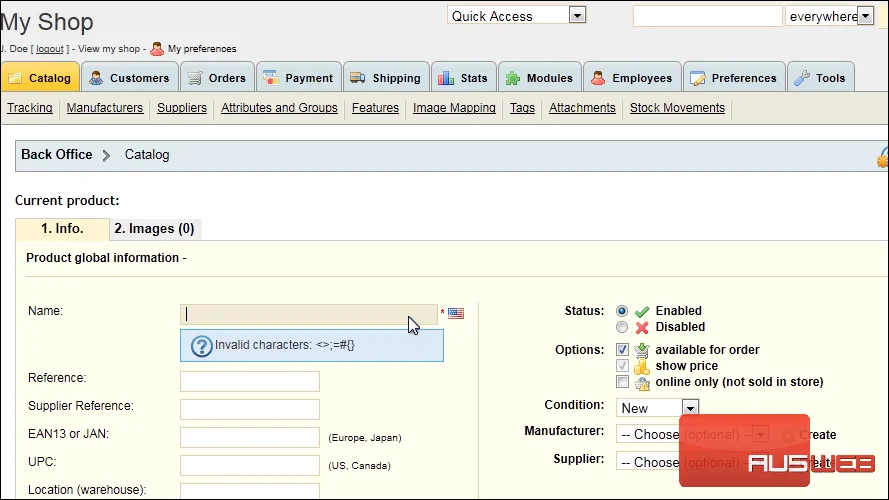Click the Back Office breadcrumb
This screenshot has width=889, height=500.
pyautogui.click(x=57, y=155)
